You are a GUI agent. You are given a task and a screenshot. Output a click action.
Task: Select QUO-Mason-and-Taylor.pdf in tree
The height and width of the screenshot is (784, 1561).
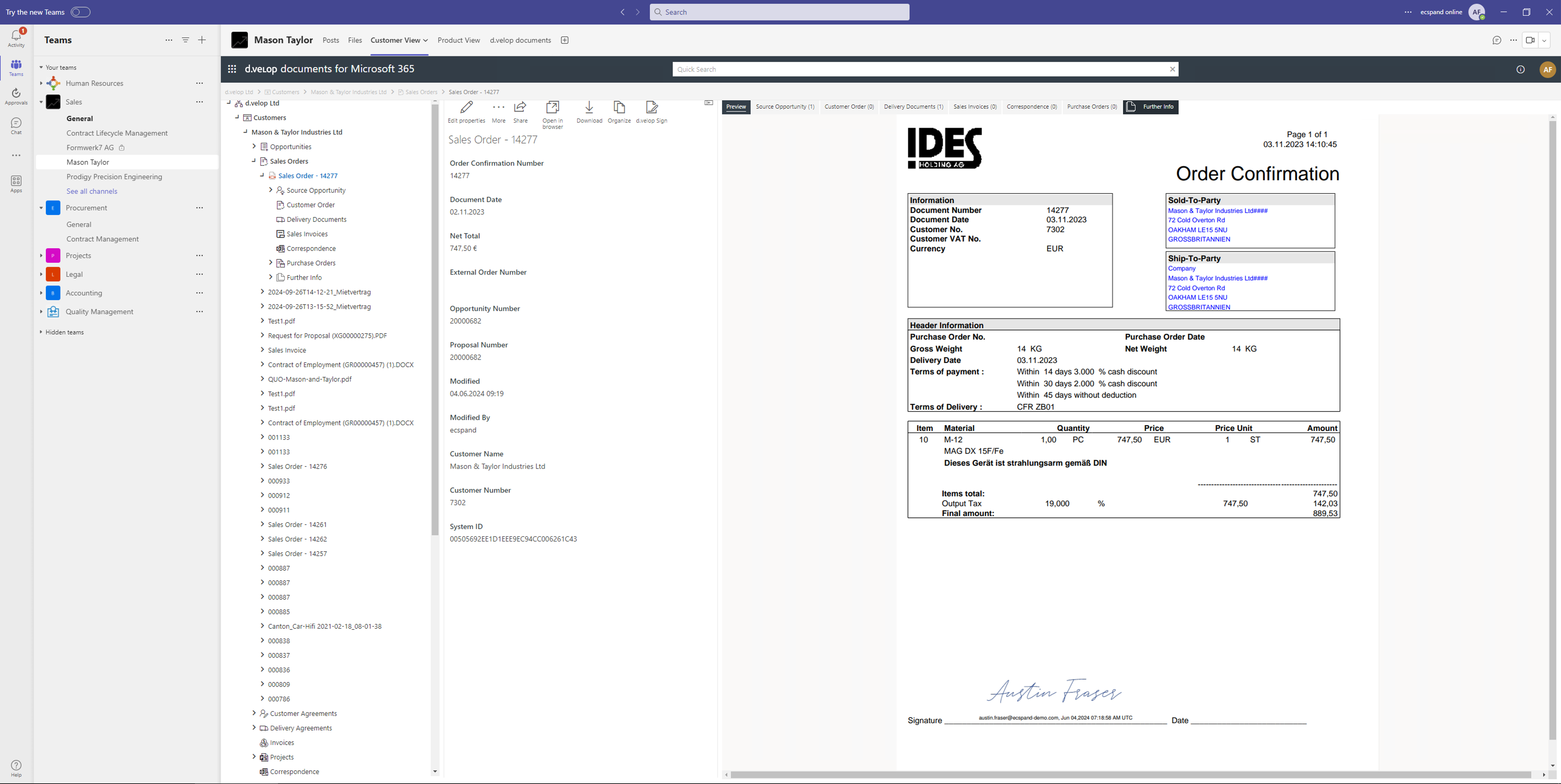[x=310, y=379]
